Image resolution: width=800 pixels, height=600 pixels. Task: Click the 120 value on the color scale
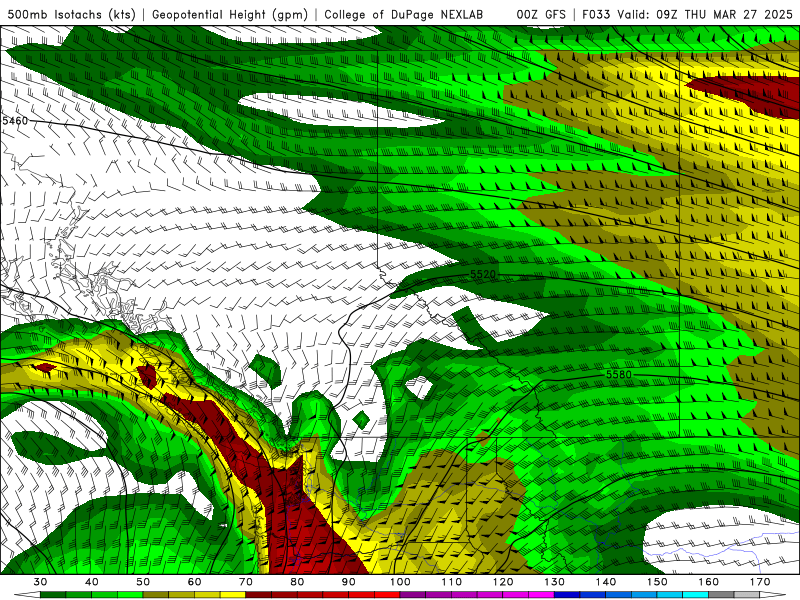503,582
